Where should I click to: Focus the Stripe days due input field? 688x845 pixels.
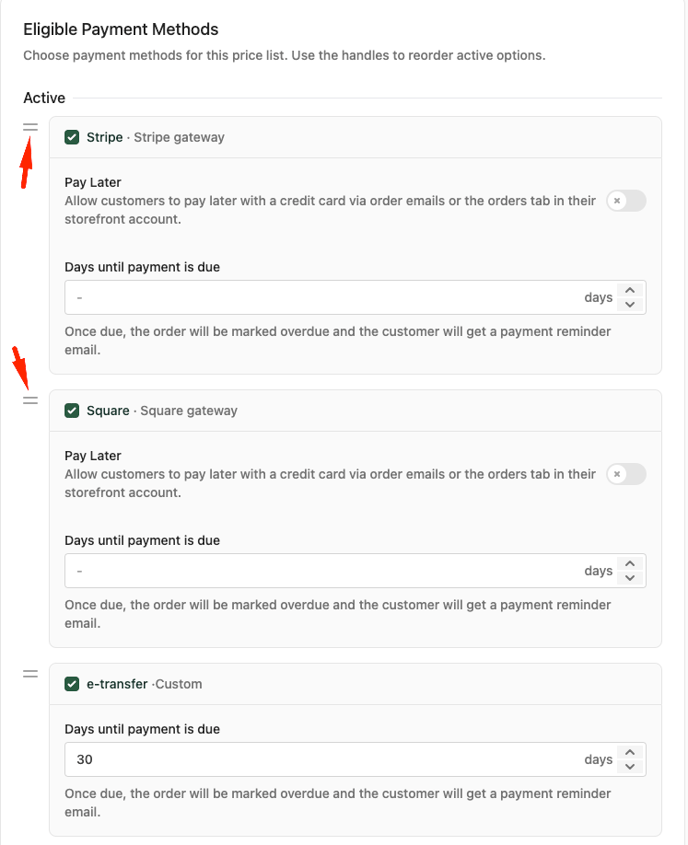(320, 298)
